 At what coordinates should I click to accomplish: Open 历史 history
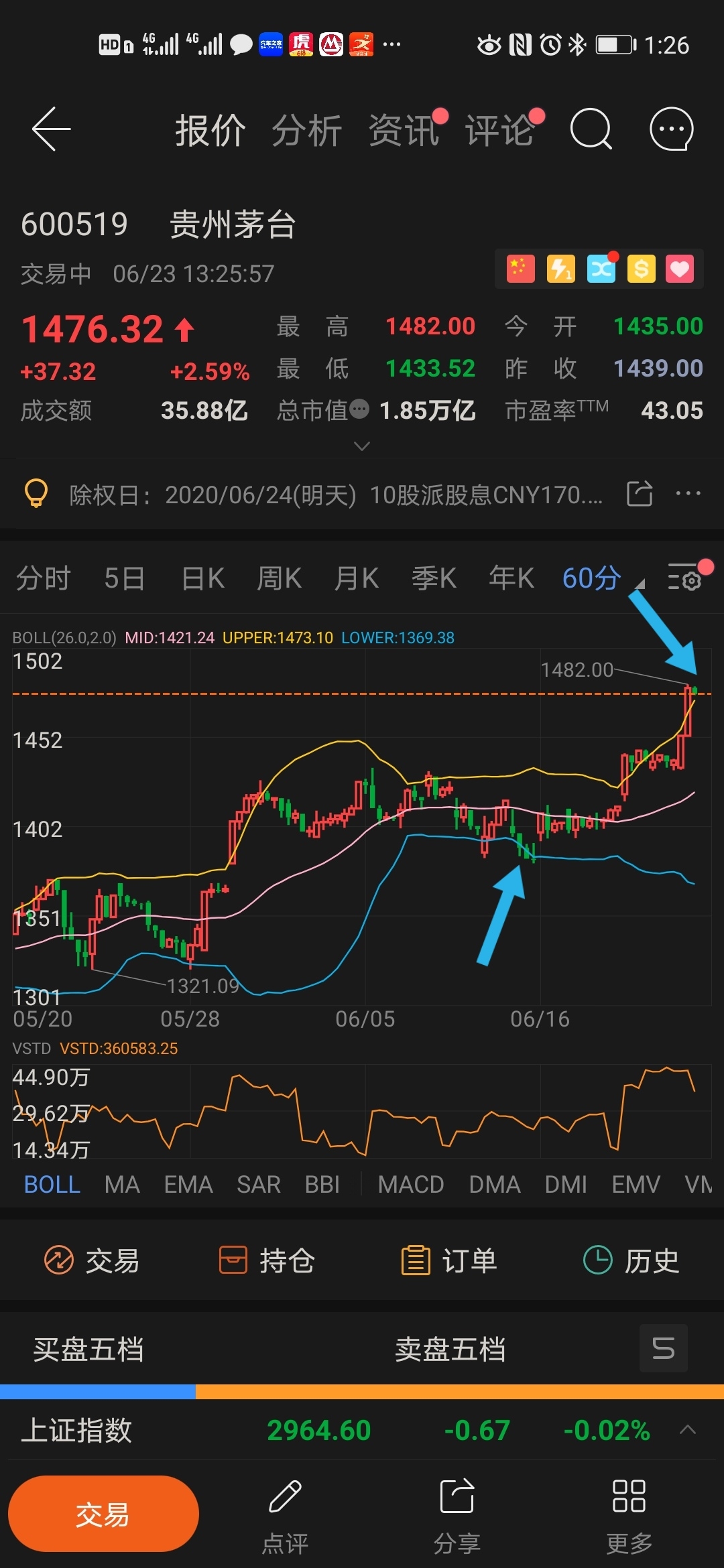tap(631, 1260)
